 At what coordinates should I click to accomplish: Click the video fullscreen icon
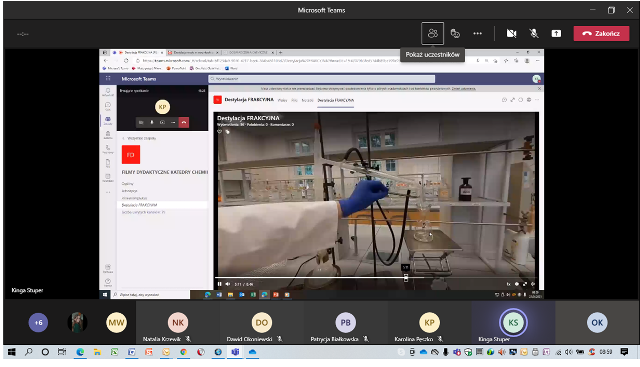click(525, 284)
